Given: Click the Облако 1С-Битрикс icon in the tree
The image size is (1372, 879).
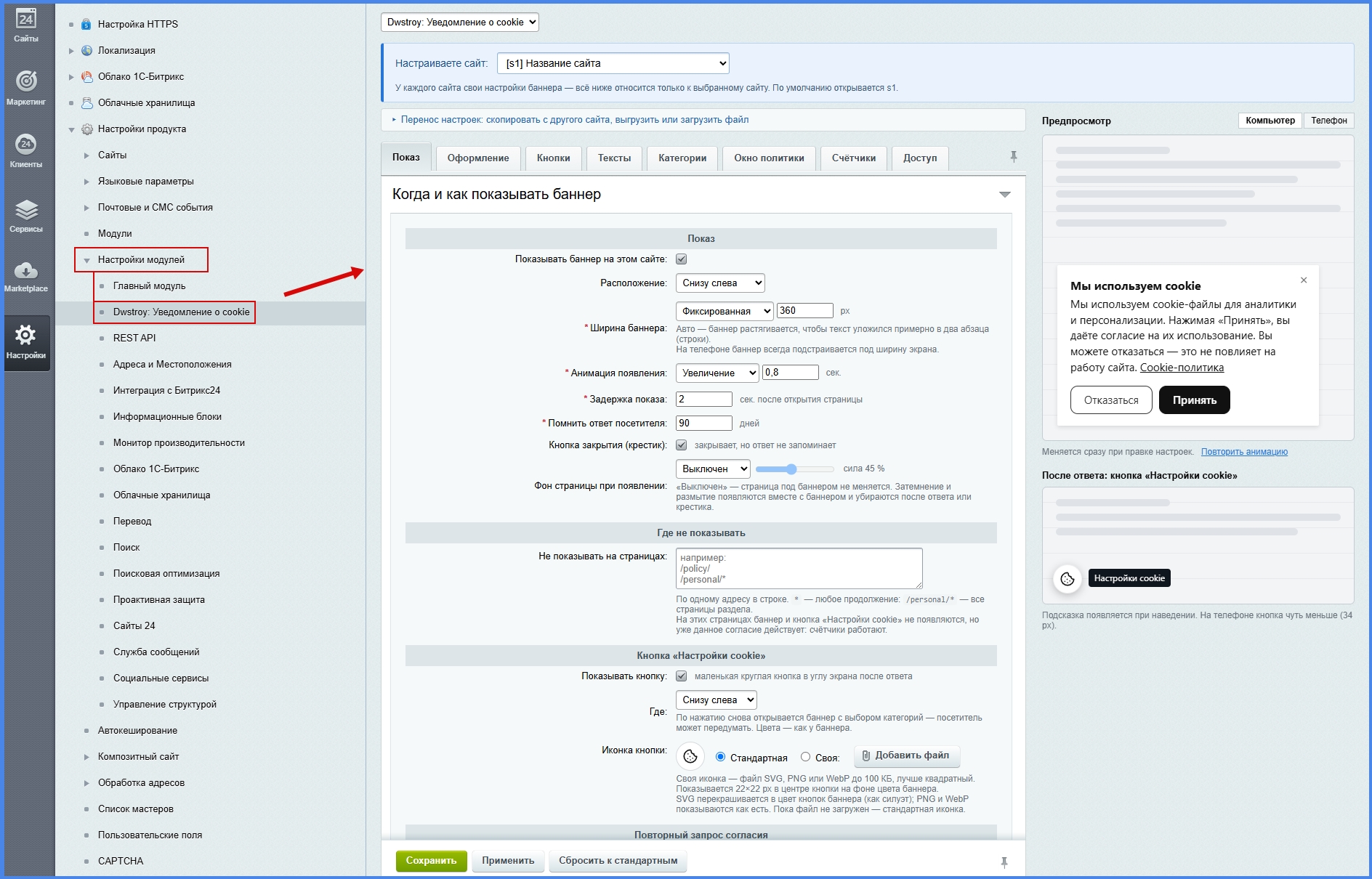Looking at the screenshot, I should (x=86, y=76).
